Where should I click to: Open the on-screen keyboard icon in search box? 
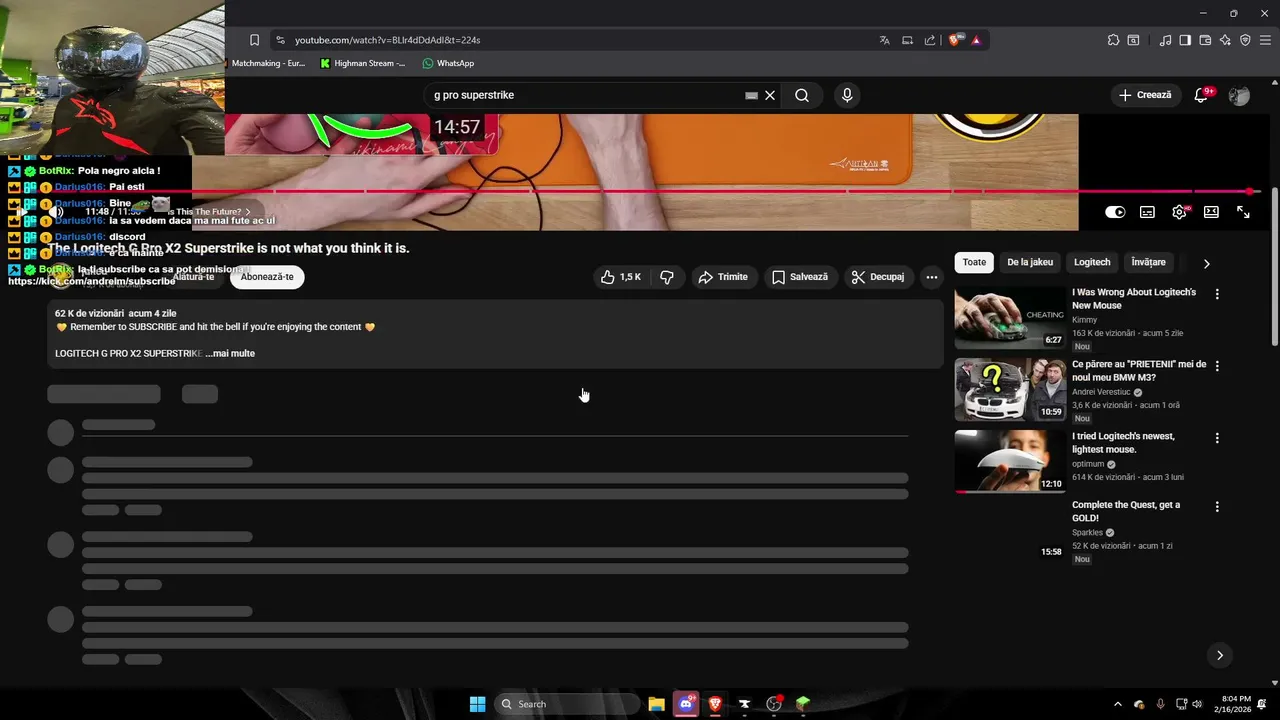(x=751, y=95)
